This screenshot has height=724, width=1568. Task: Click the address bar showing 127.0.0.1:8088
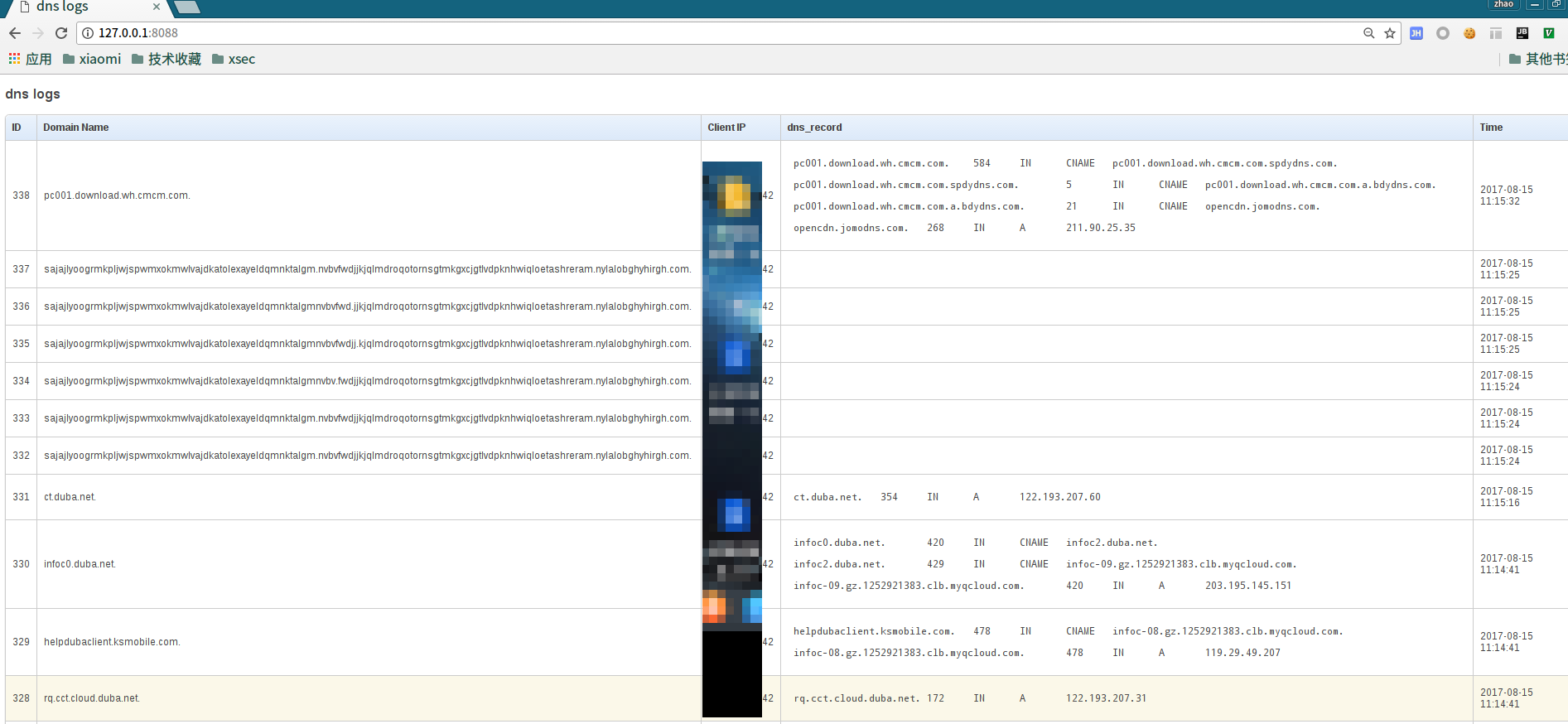coord(663,33)
